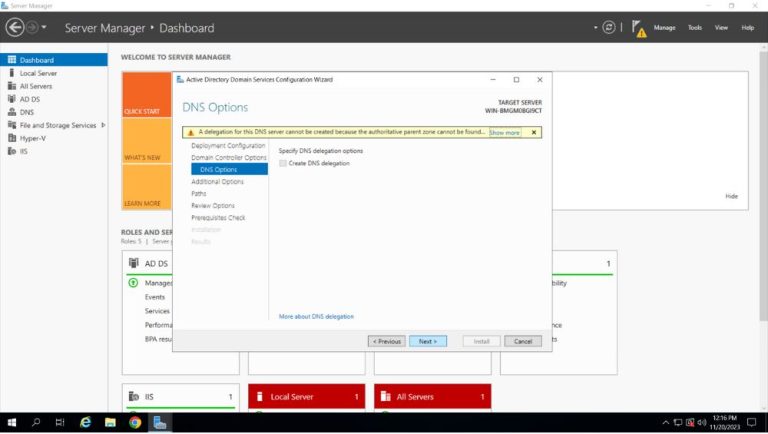The width and height of the screenshot is (768, 434).
Task: Toggle the Create DNS delegation checkbox
Action: (x=283, y=163)
